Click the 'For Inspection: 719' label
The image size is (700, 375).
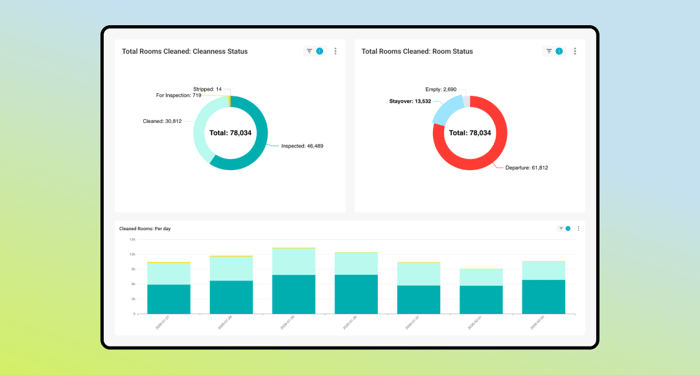(179, 95)
